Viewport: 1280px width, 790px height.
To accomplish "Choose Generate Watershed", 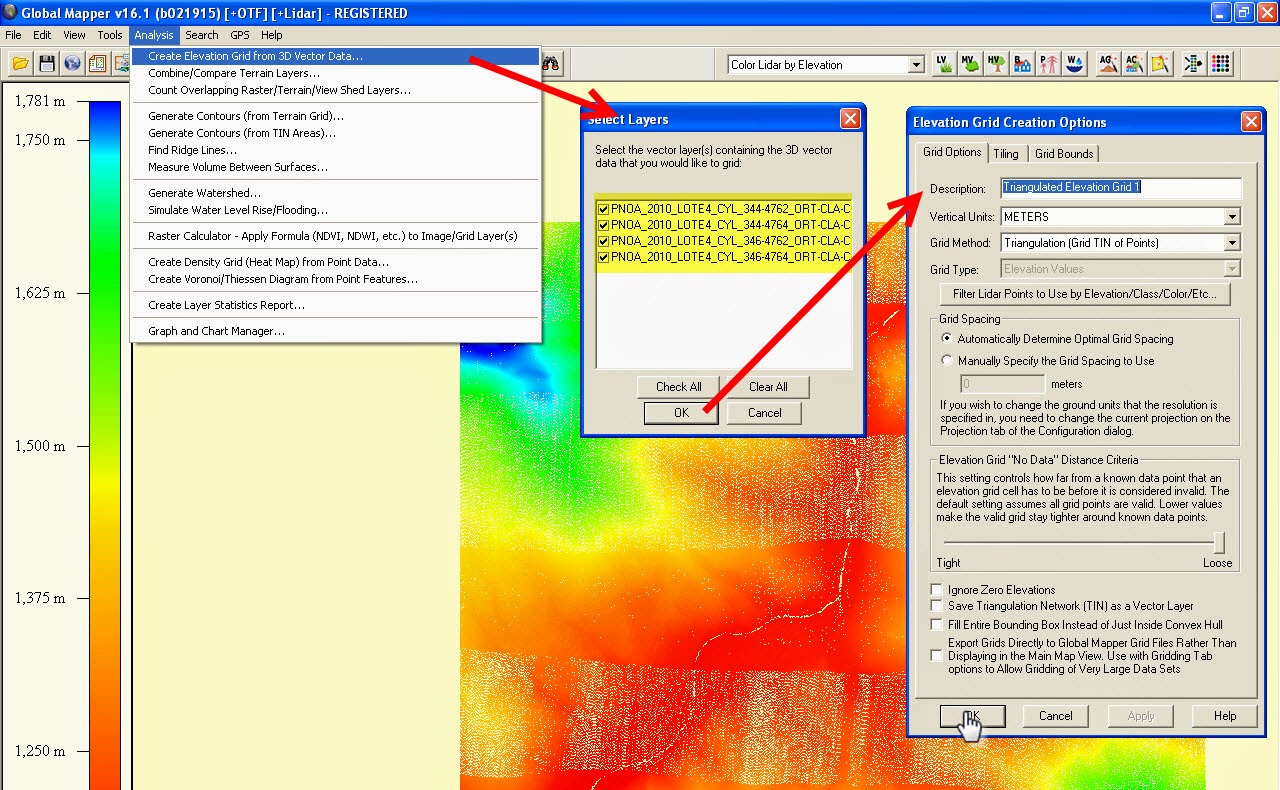I will pos(336,193).
